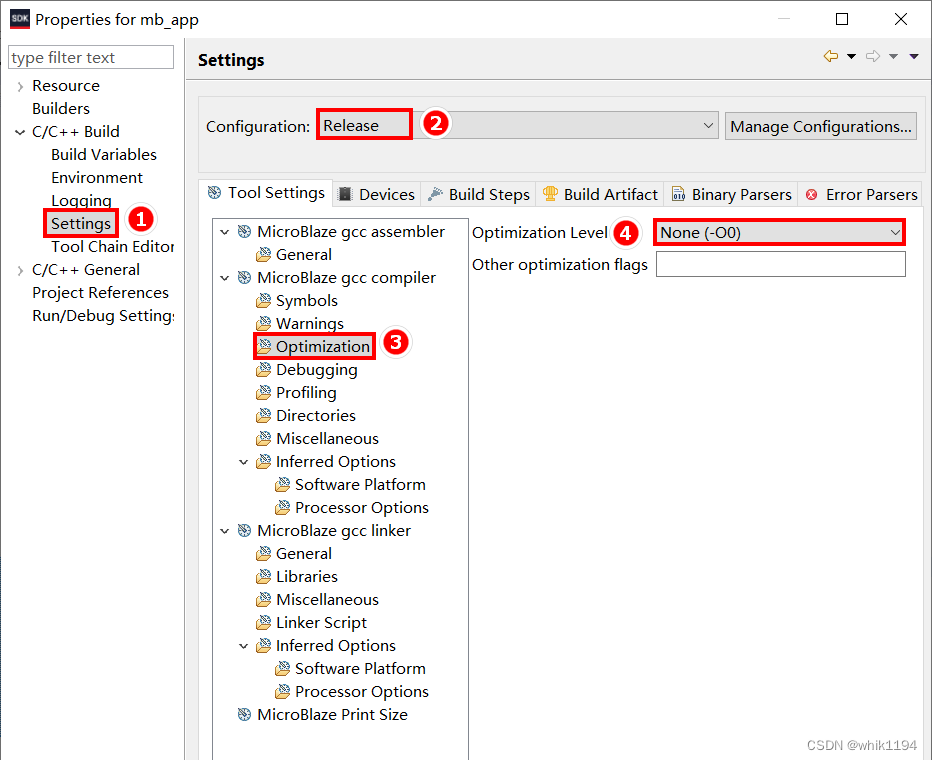Select the Tool Settings tab
Screen dimensions: 932x760
point(266,193)
